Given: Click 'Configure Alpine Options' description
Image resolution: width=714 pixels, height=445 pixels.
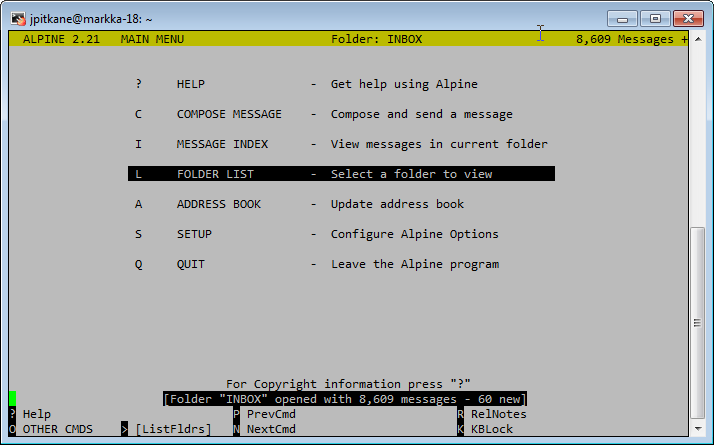Looking at the screenshot, I should click(x=415, y=234).
